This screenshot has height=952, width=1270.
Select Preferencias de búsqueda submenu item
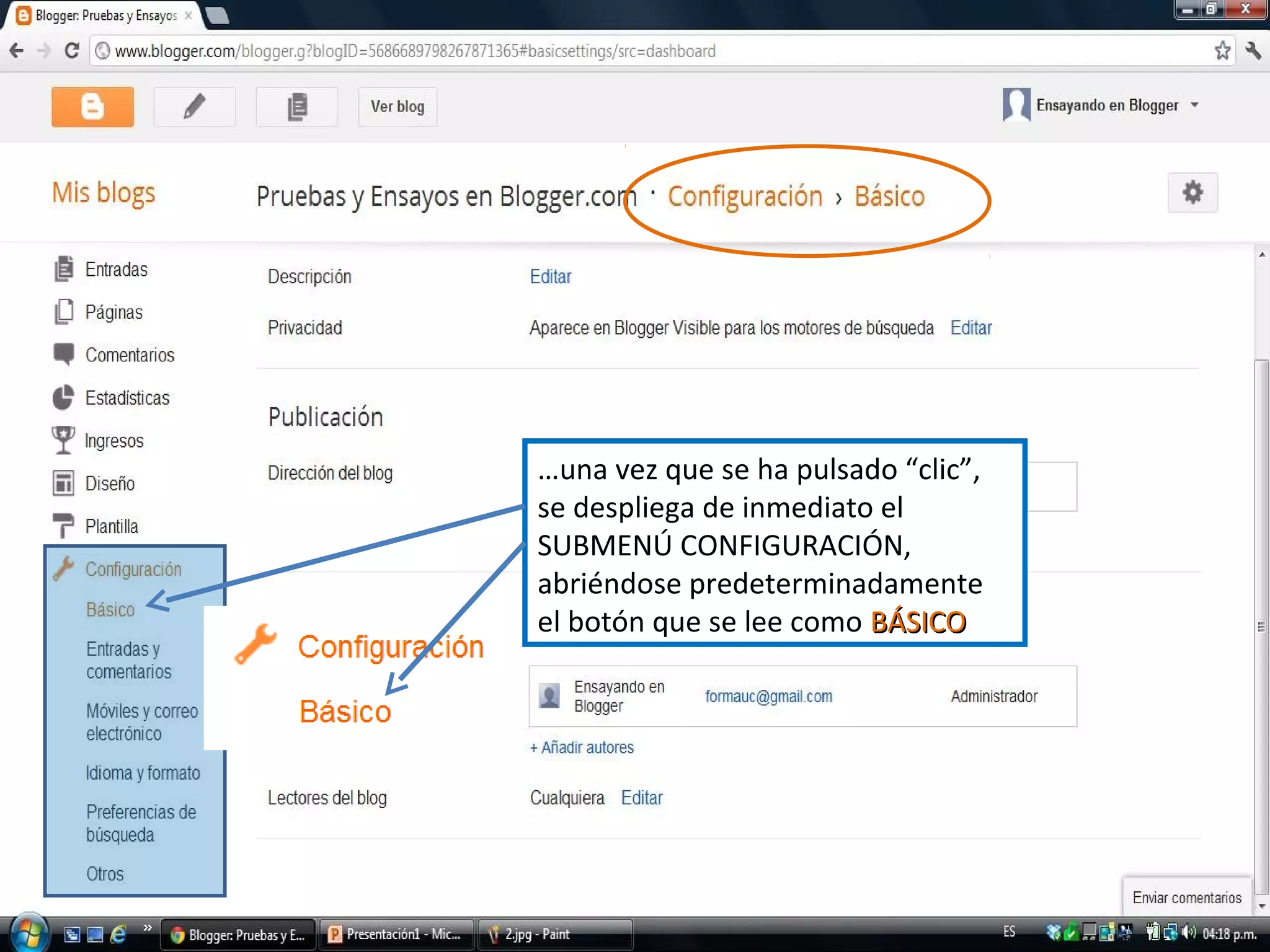(x=141, y=823)
